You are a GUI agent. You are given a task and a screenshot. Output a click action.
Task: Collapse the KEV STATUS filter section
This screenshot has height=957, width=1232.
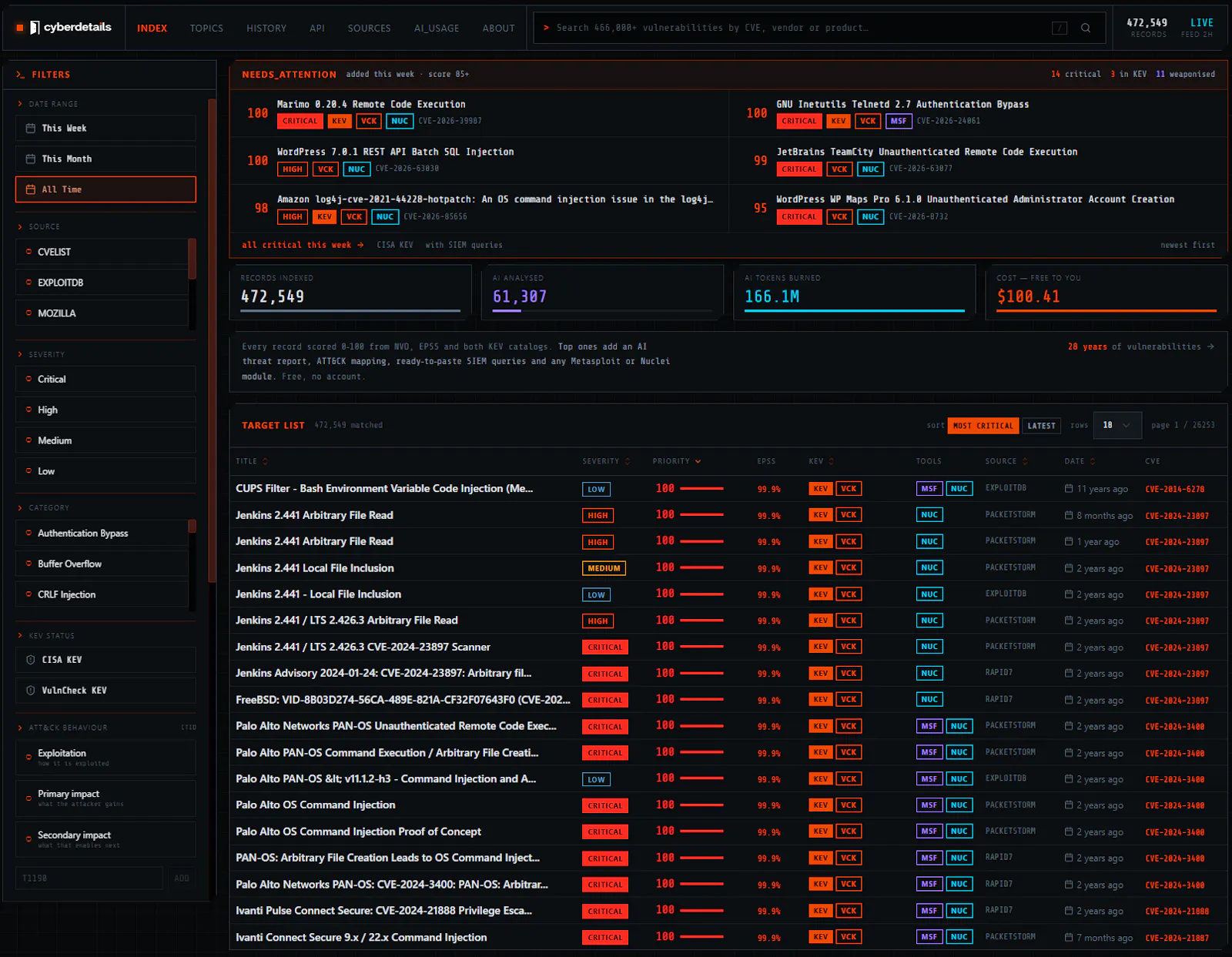(x=46, y=636)
